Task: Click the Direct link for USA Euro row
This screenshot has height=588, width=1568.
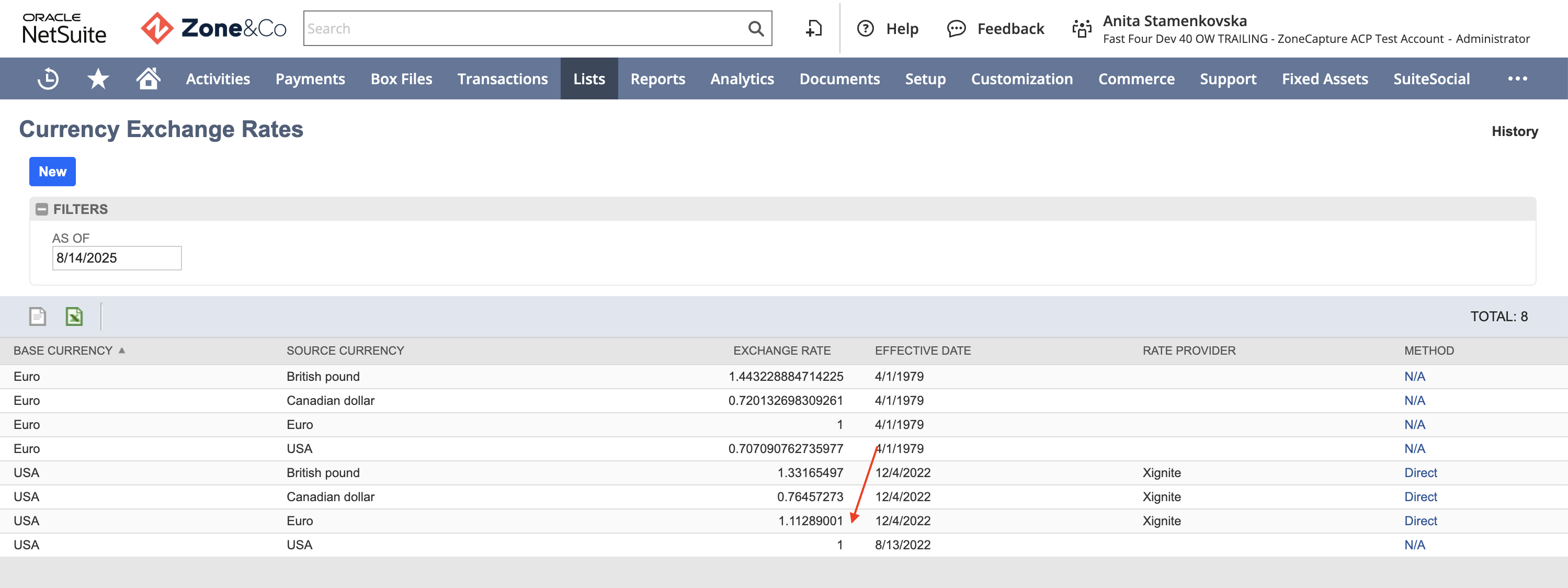Action: point(1420,521)
